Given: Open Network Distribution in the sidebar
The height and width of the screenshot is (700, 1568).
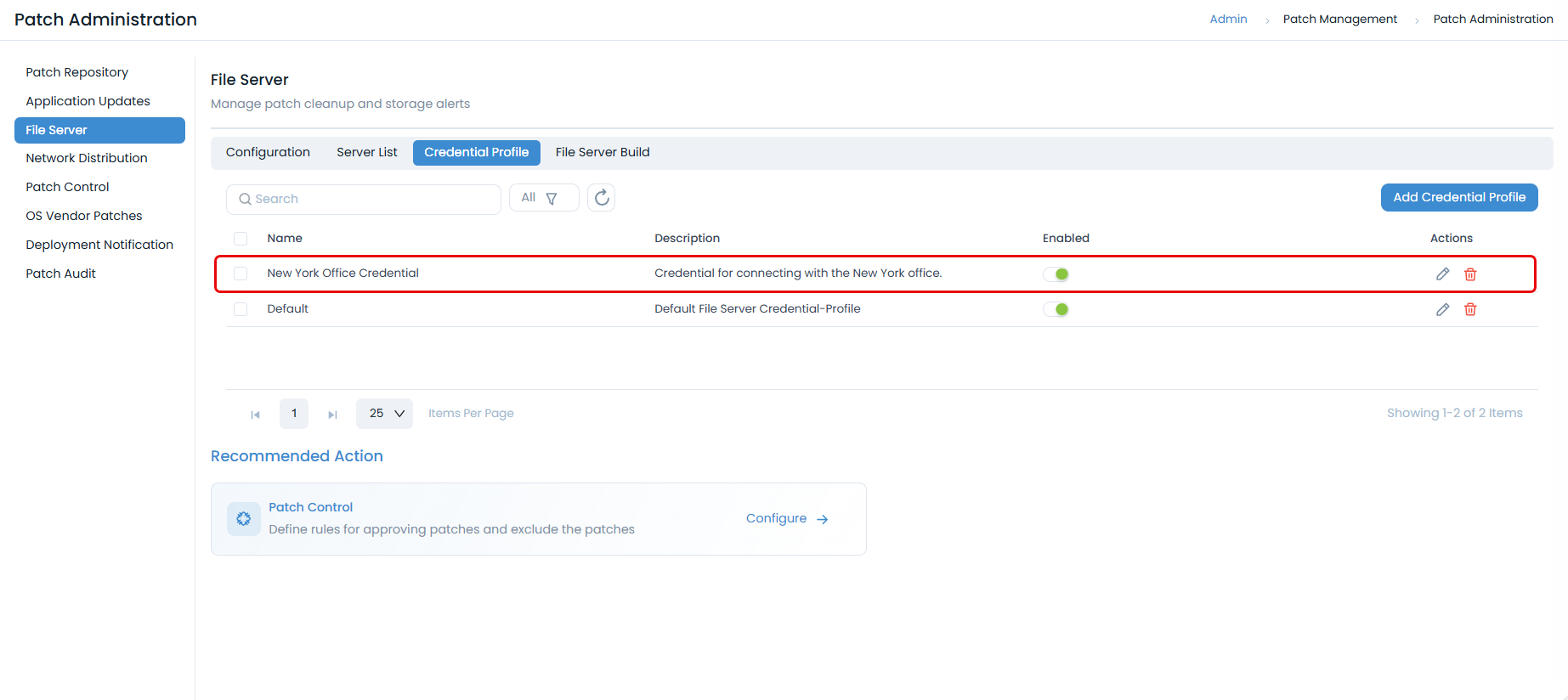Looking at the screenshot, I should coord(87,158).
